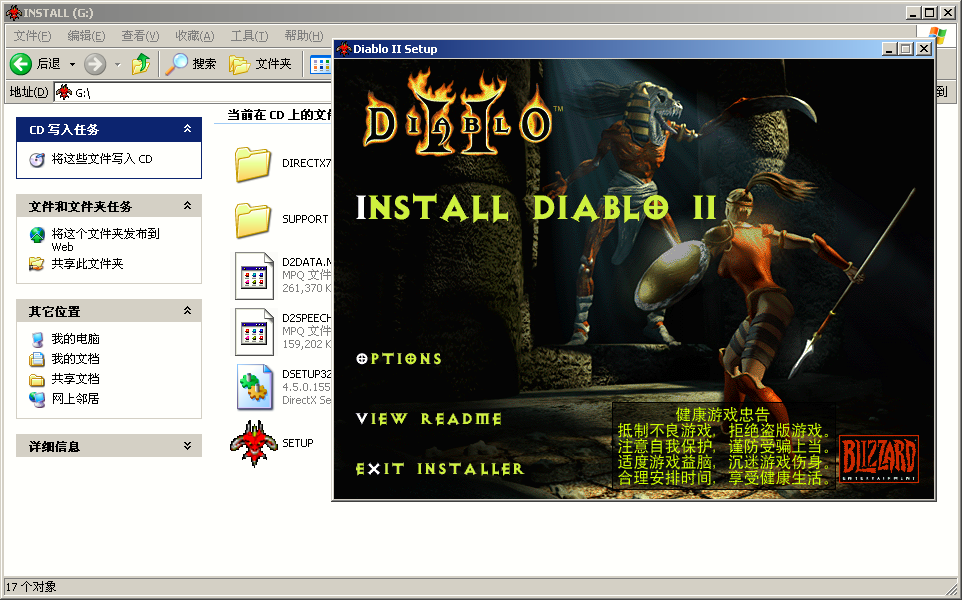Click VIEW README in the installer
This screenshot has width=962, height=600.
point(429,419)
